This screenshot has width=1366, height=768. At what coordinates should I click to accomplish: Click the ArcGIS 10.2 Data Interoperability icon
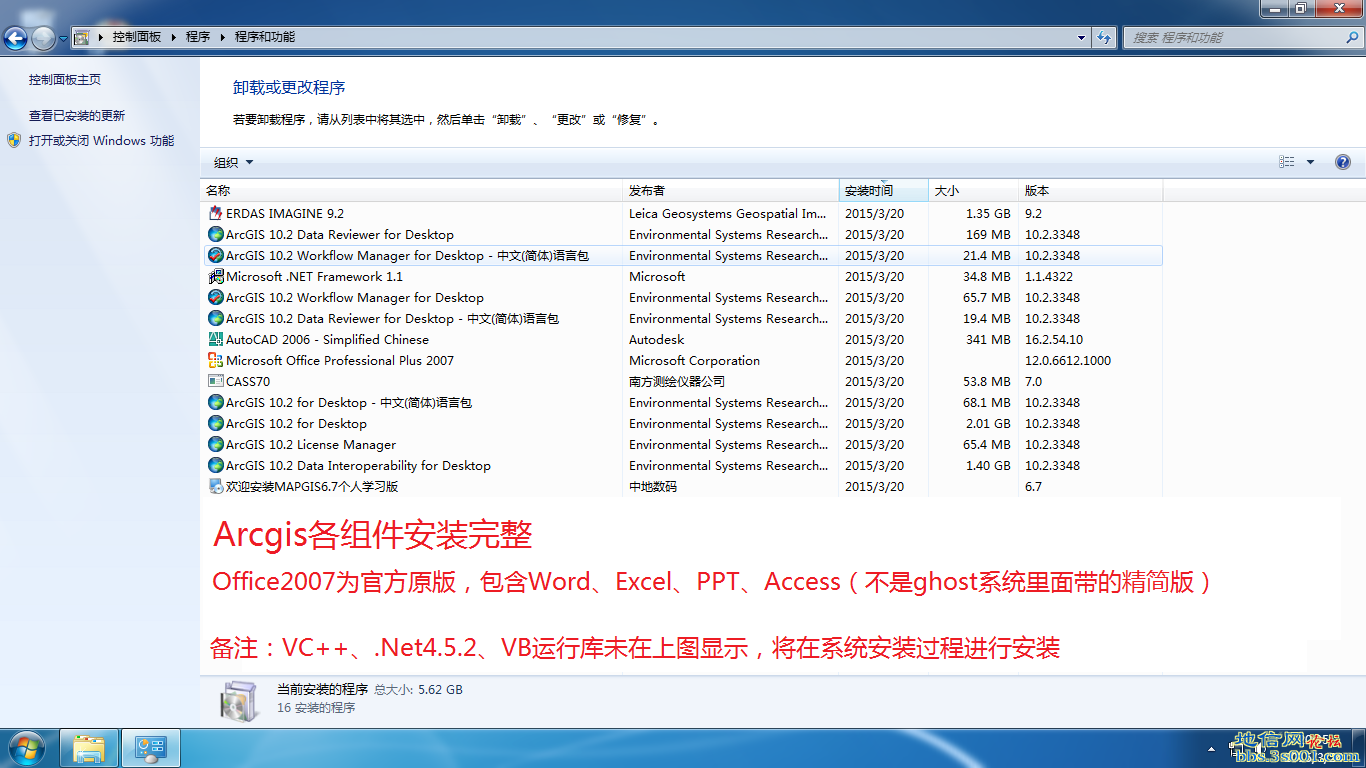pyautogui.click(x=215, y=465)
